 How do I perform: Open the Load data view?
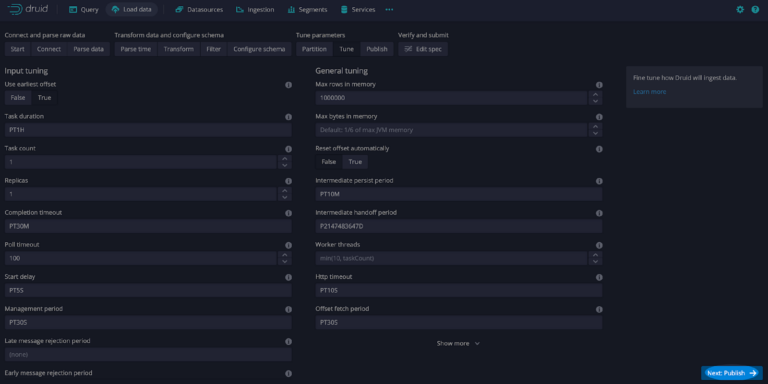coord(131,9)
